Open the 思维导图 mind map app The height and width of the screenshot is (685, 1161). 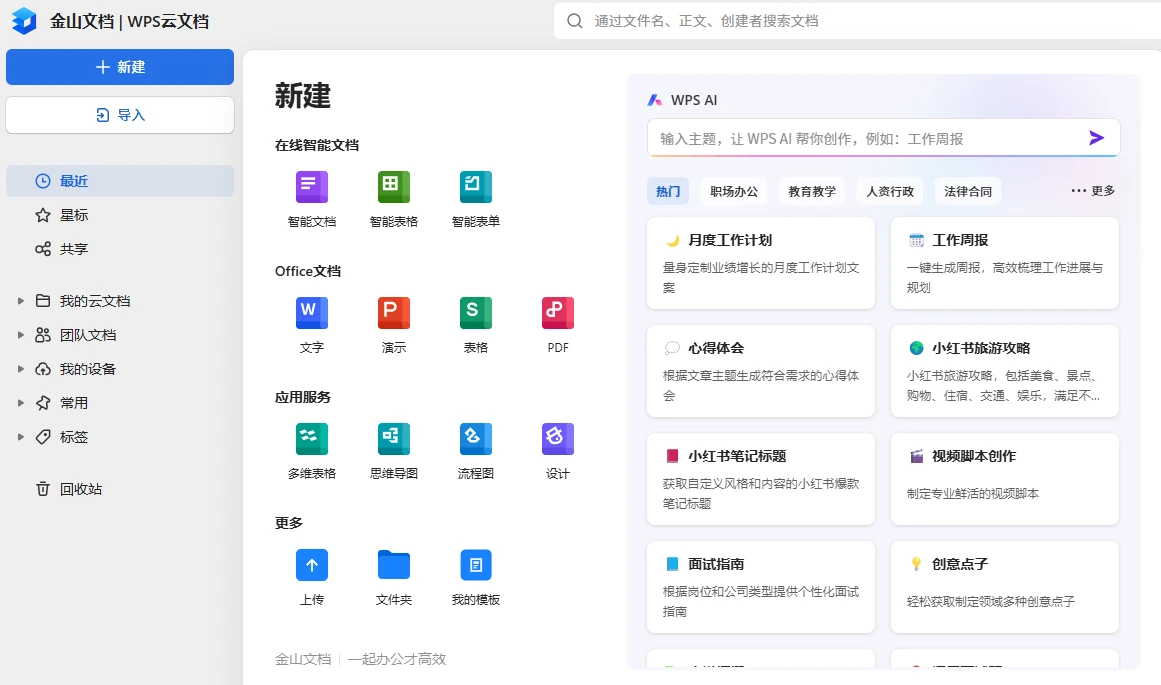click(x=393, y=440)
